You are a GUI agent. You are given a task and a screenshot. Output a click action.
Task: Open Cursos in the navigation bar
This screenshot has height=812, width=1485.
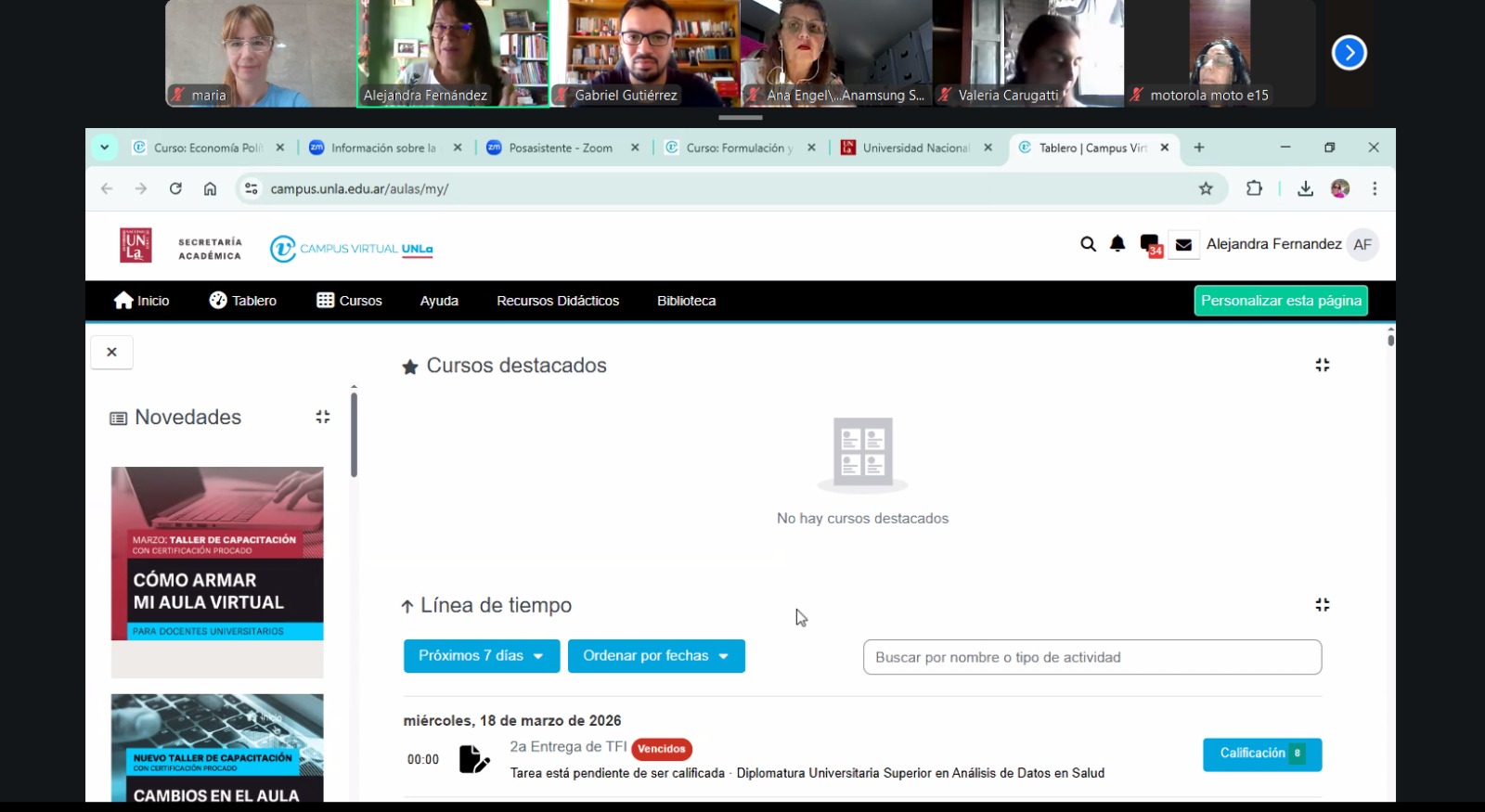pos(349,301)
